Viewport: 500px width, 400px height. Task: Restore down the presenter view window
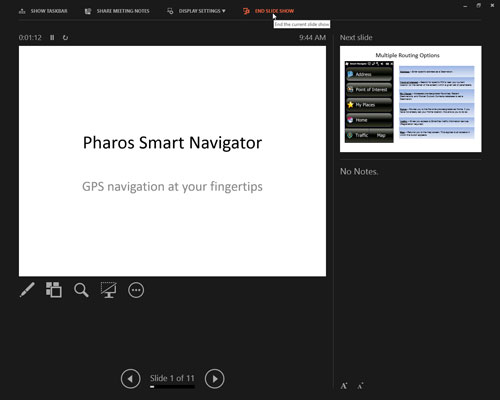[478, 6]
